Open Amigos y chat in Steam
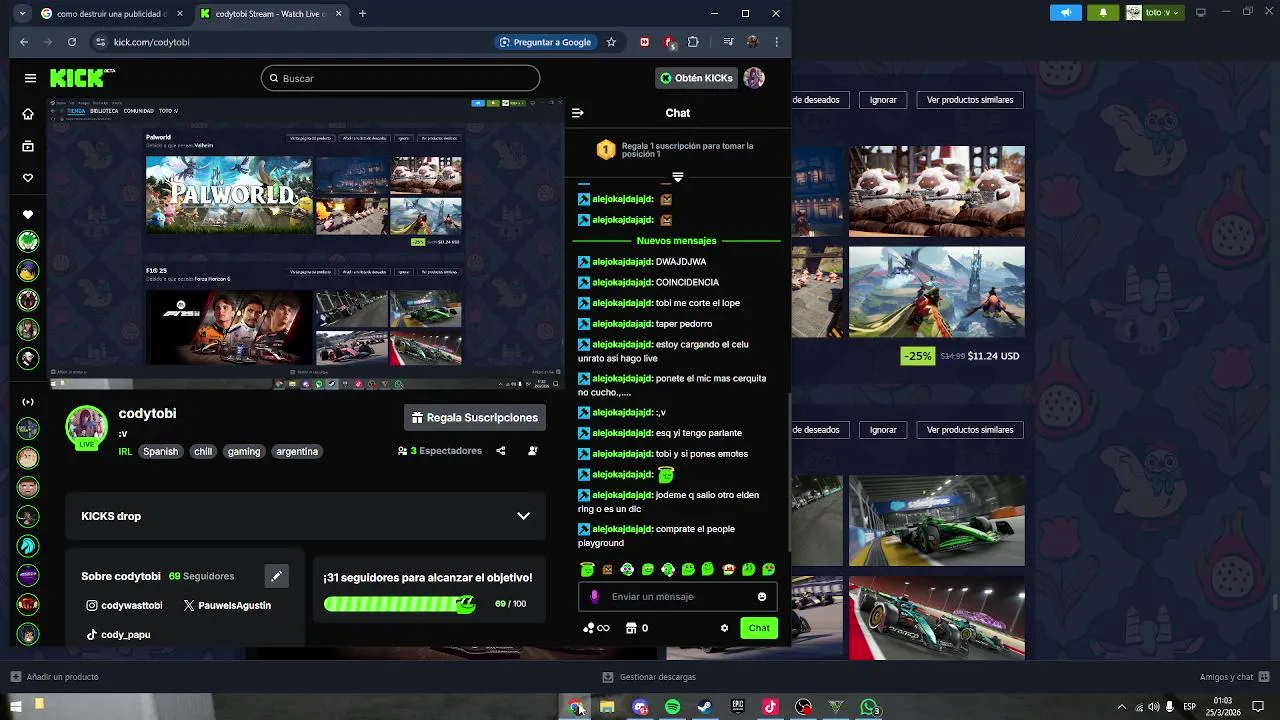Screen dimensions: 1280x720 [x=1233, y=677]
